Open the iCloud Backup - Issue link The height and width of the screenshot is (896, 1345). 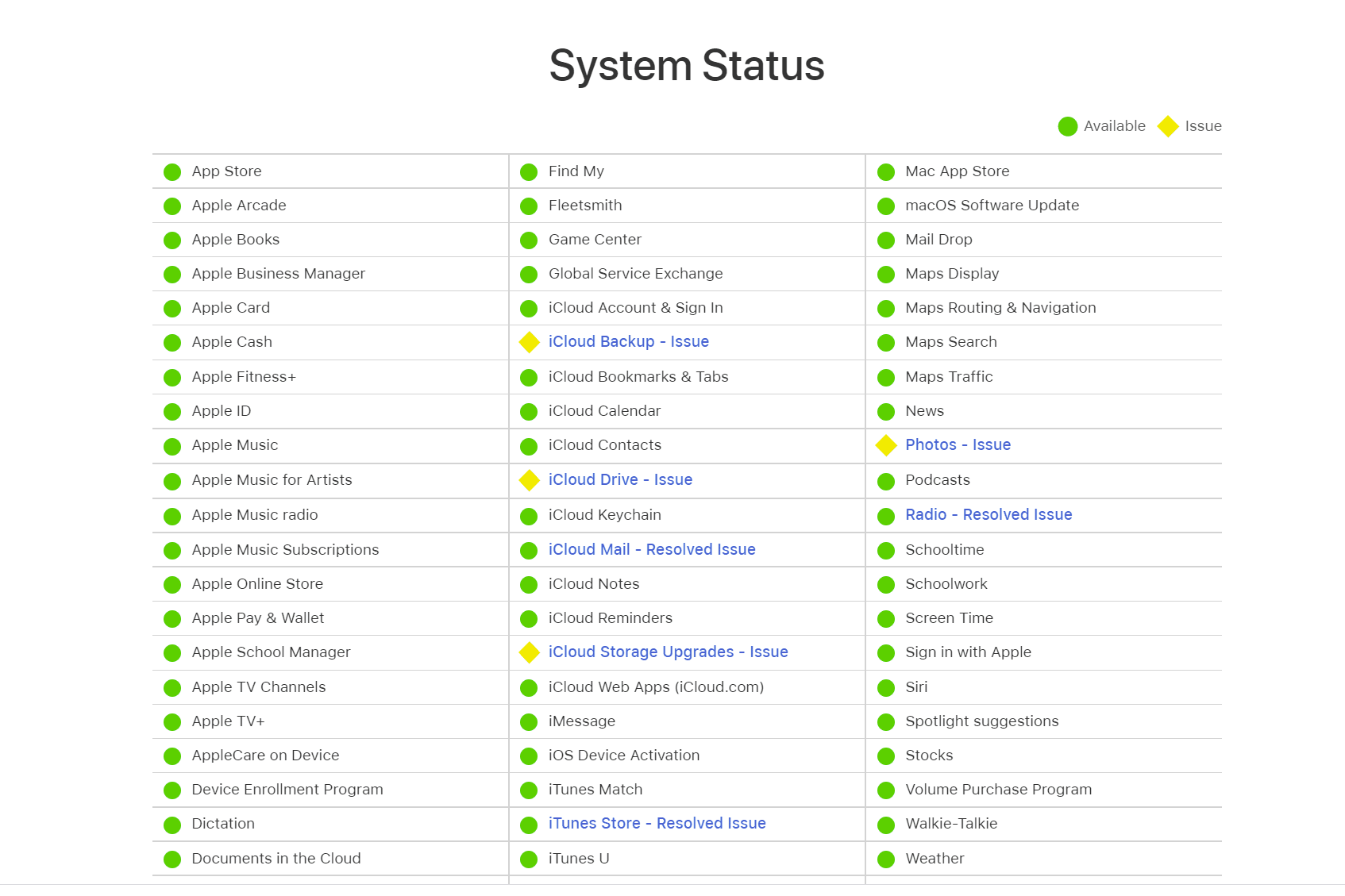pyautogui.click(x=628, y=342)
